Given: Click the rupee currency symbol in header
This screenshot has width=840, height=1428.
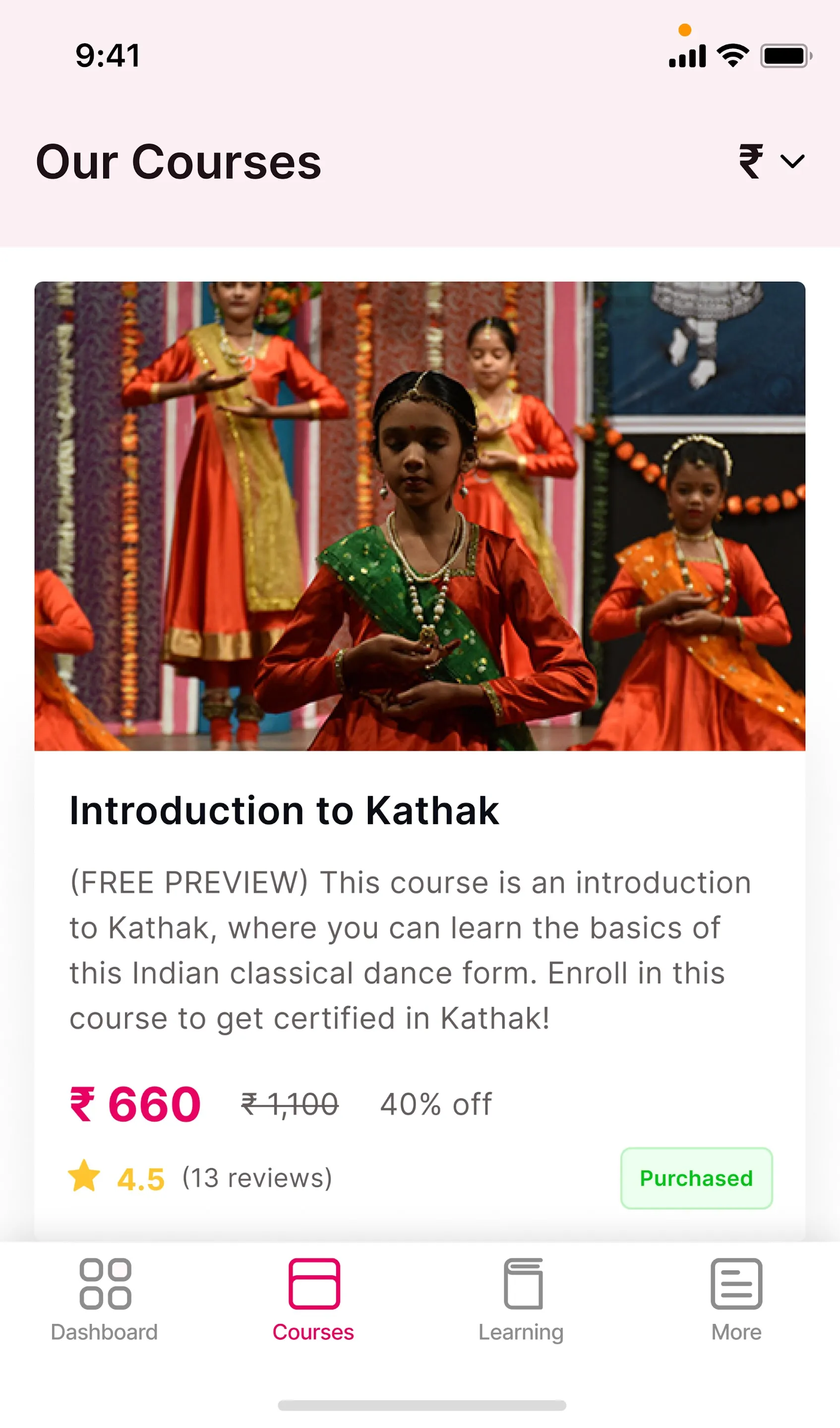Looking at the screenshot, I should coord(751,162).
